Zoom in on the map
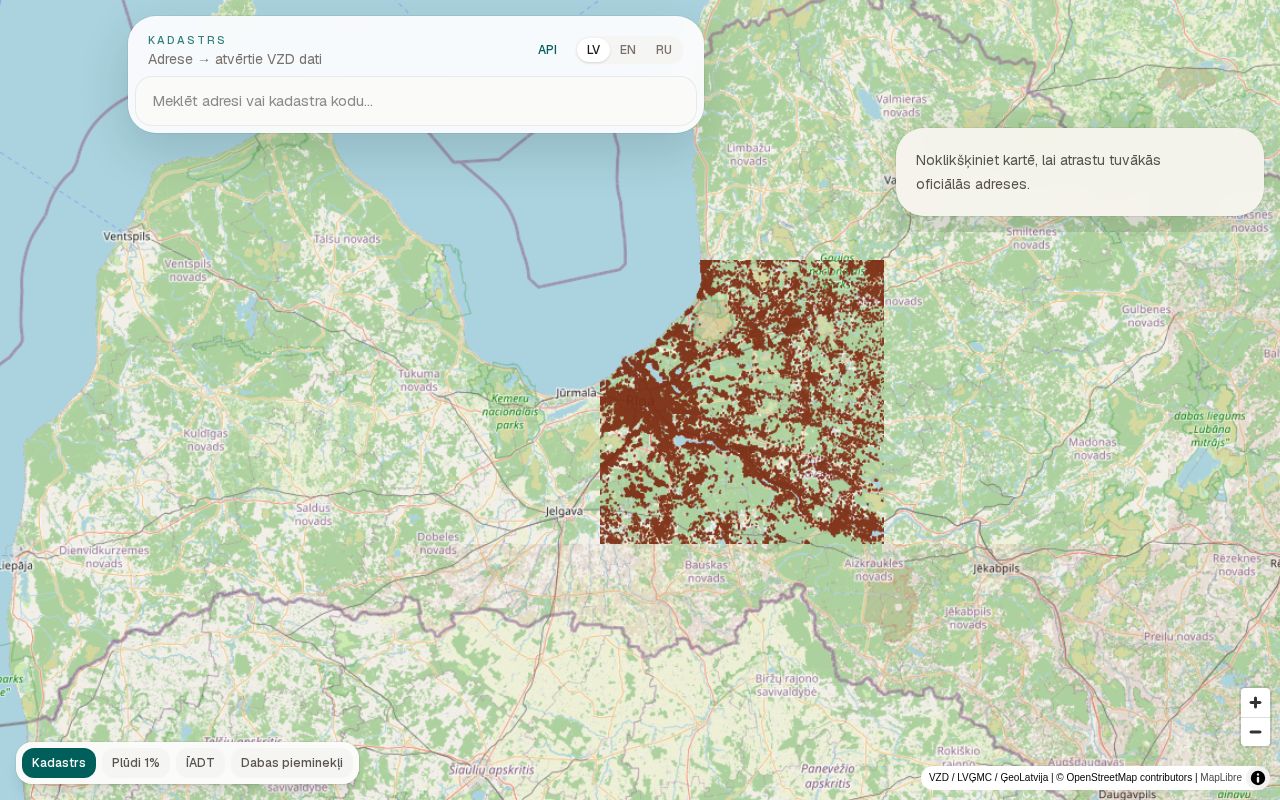The height and width of the screenshot is (800, 1280). pos(1255,702)
